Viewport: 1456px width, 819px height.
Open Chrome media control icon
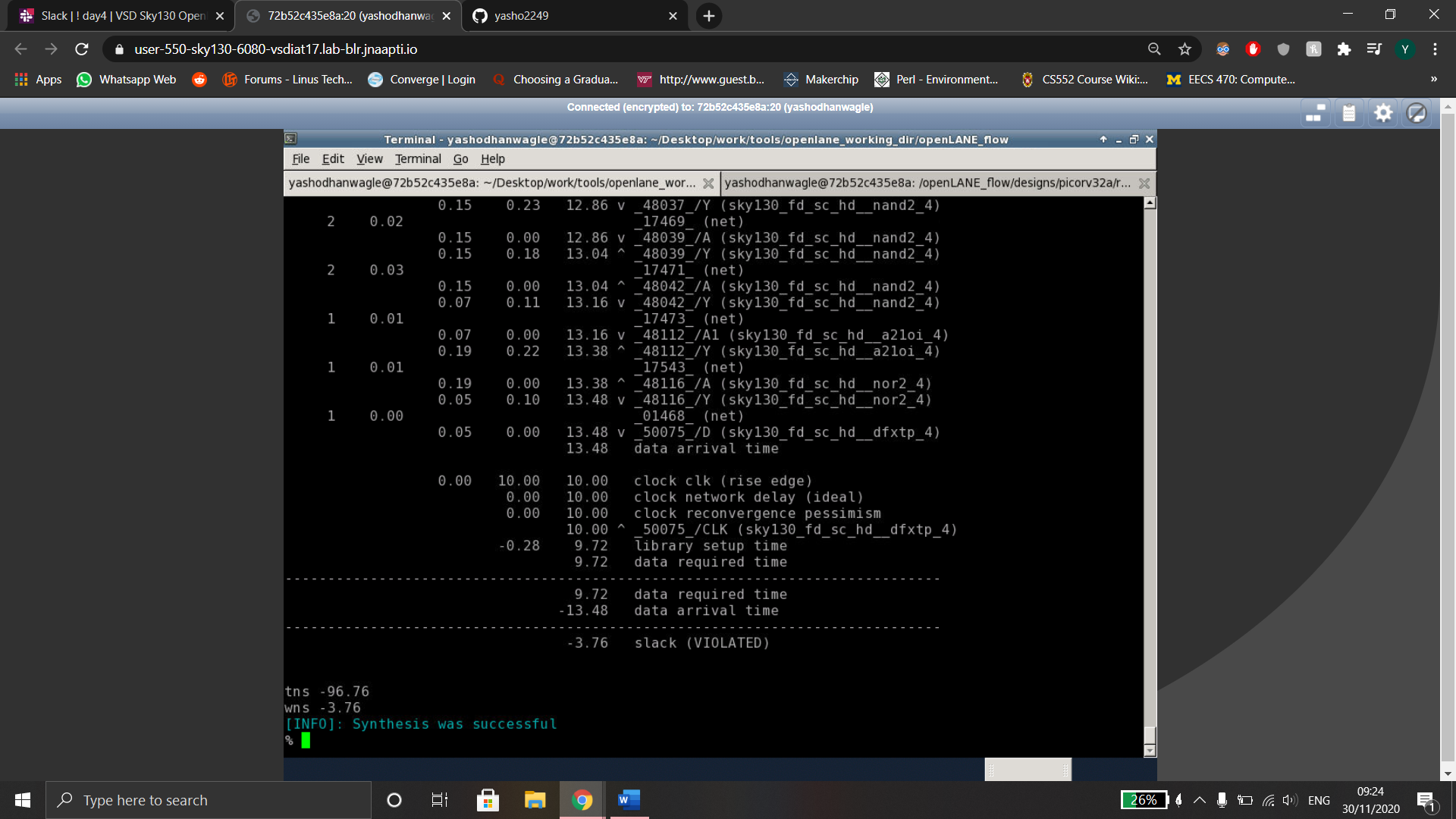click(1374, 49)
